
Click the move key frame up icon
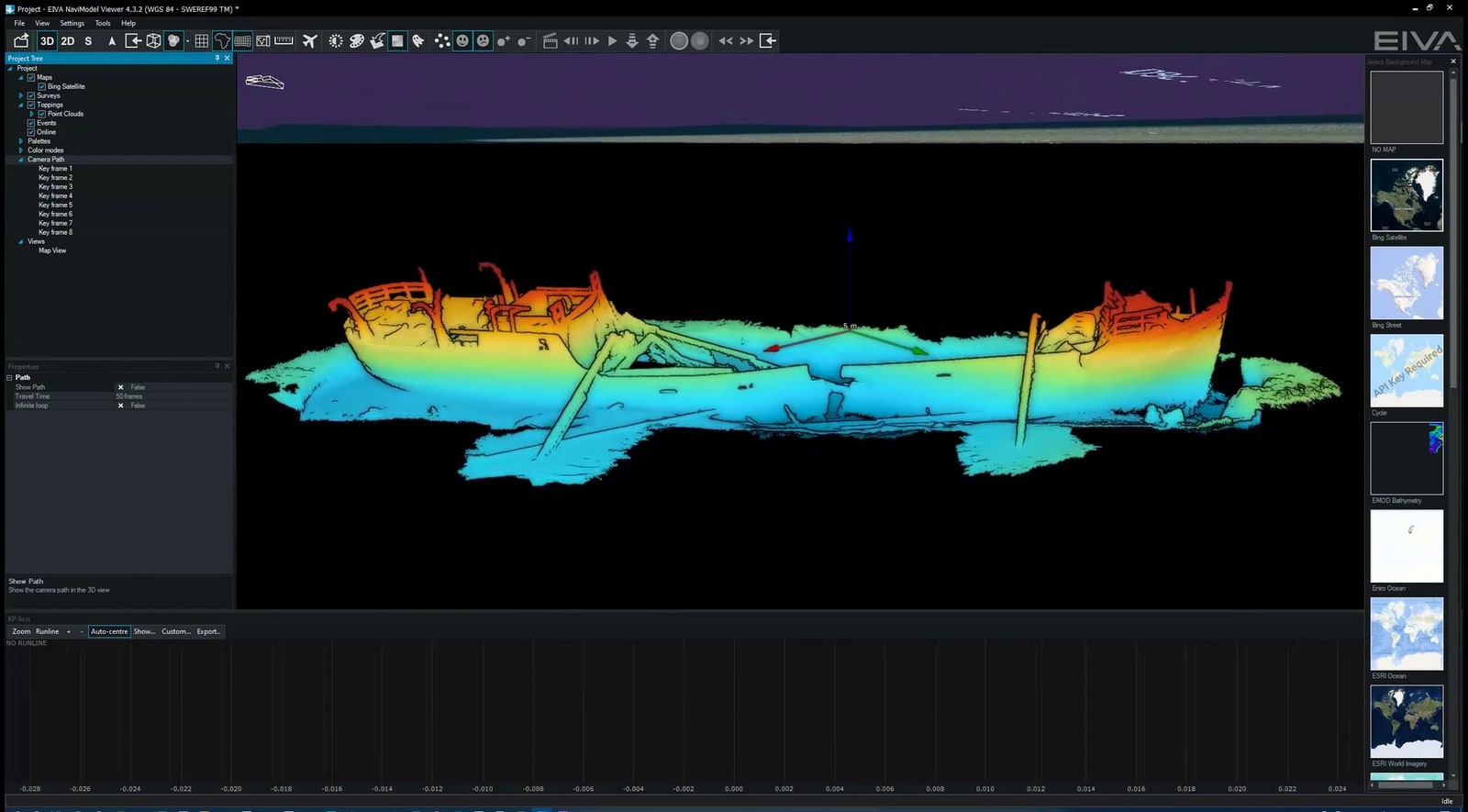click(652, 41)
